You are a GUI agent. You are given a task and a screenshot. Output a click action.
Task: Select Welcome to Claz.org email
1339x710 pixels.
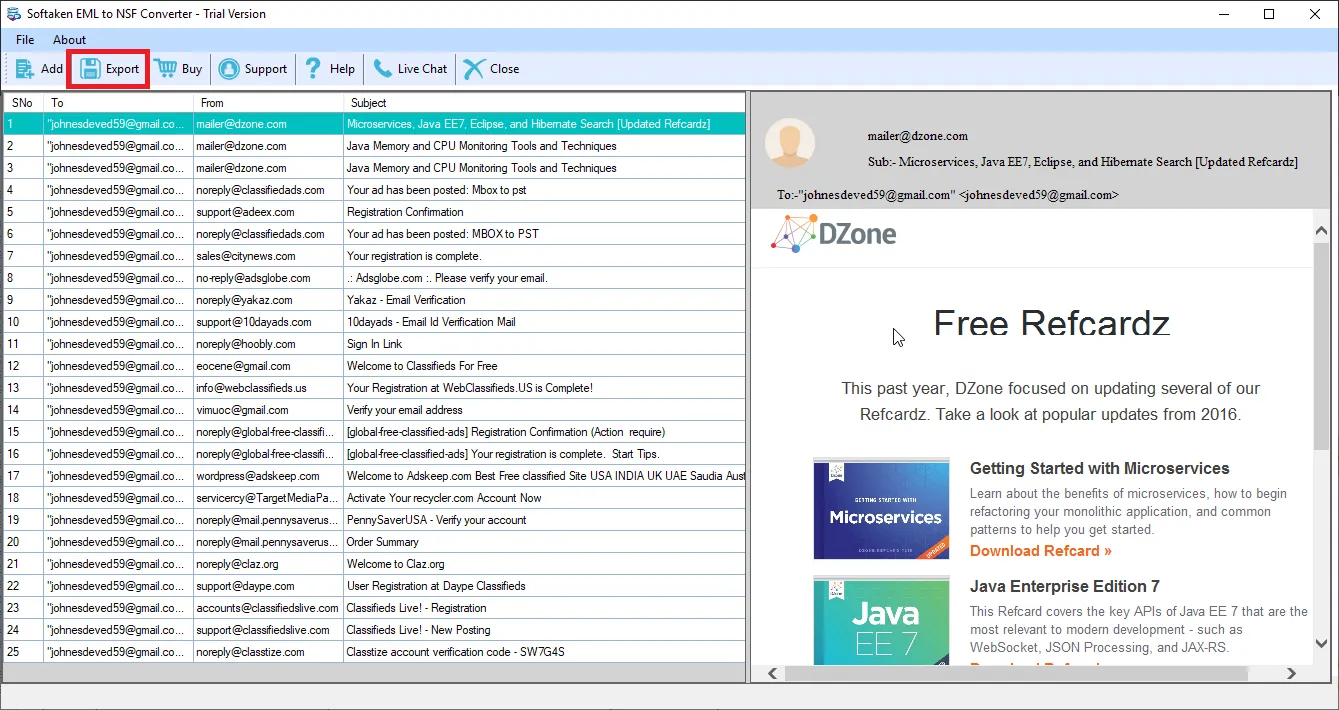click(374, 564)
